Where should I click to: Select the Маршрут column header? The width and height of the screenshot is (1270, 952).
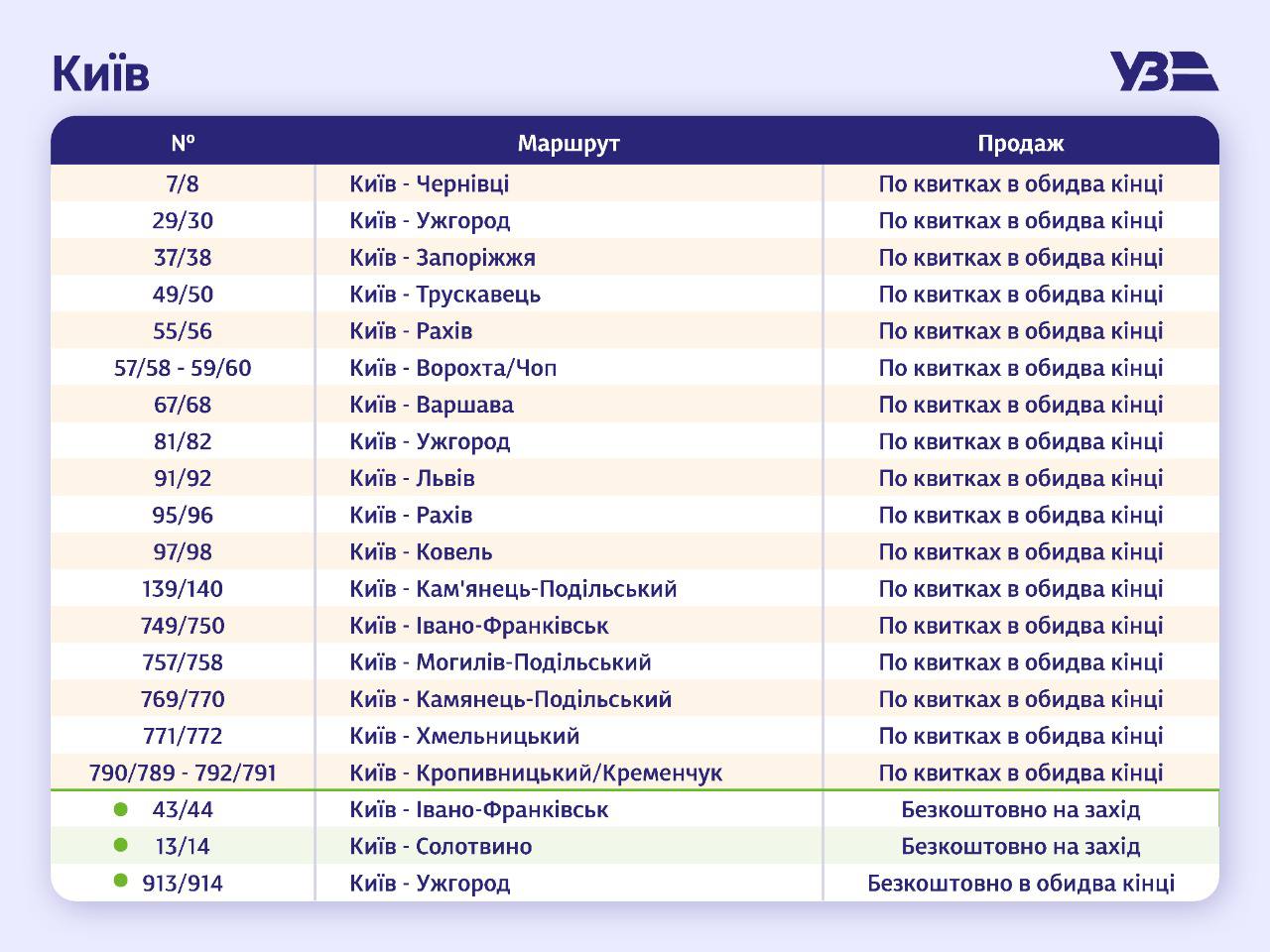coord(569,143)
